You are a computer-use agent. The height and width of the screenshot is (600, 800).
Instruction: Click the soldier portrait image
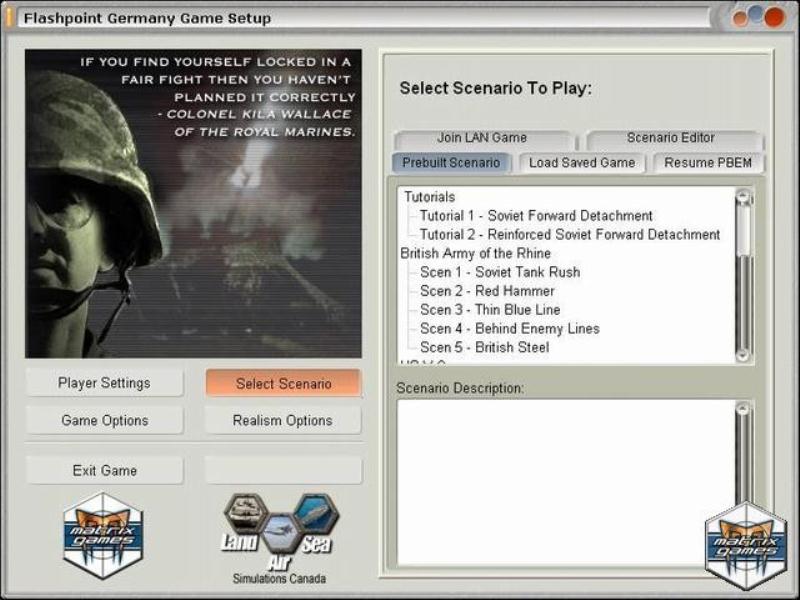pyautogui.click(x=193, y=204)
